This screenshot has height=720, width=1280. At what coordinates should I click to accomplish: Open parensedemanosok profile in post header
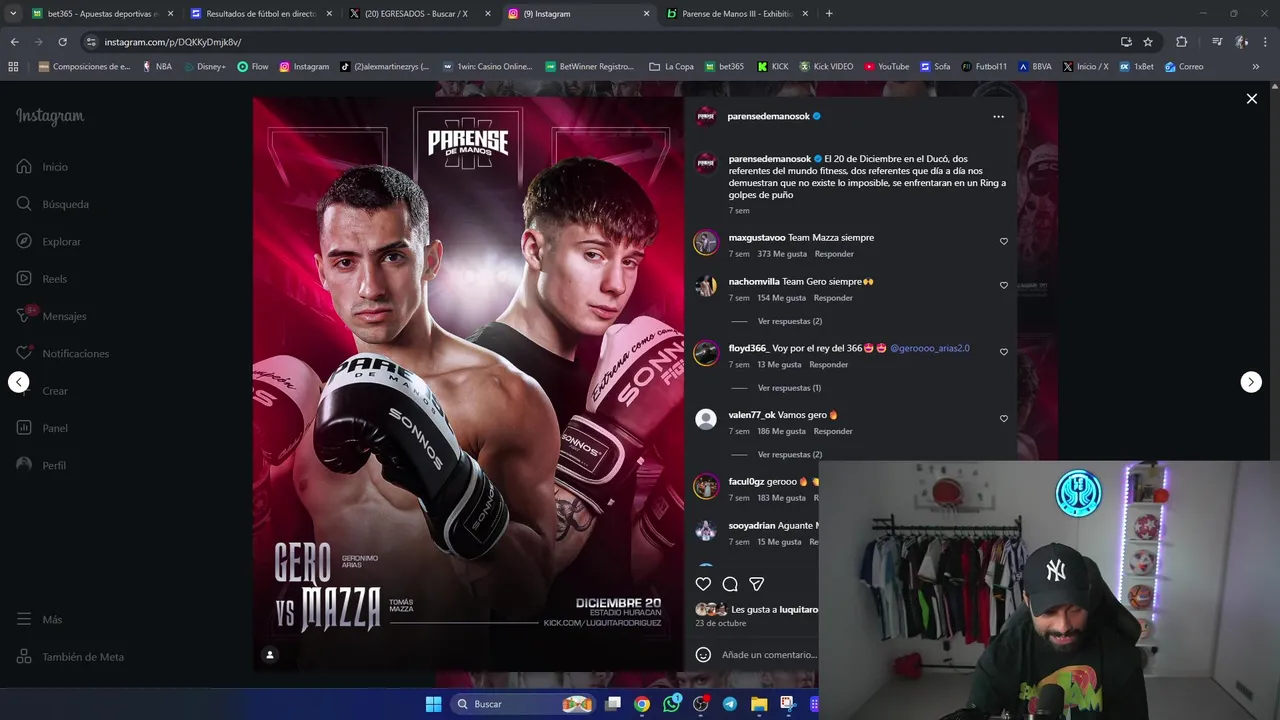click(768, 116)
